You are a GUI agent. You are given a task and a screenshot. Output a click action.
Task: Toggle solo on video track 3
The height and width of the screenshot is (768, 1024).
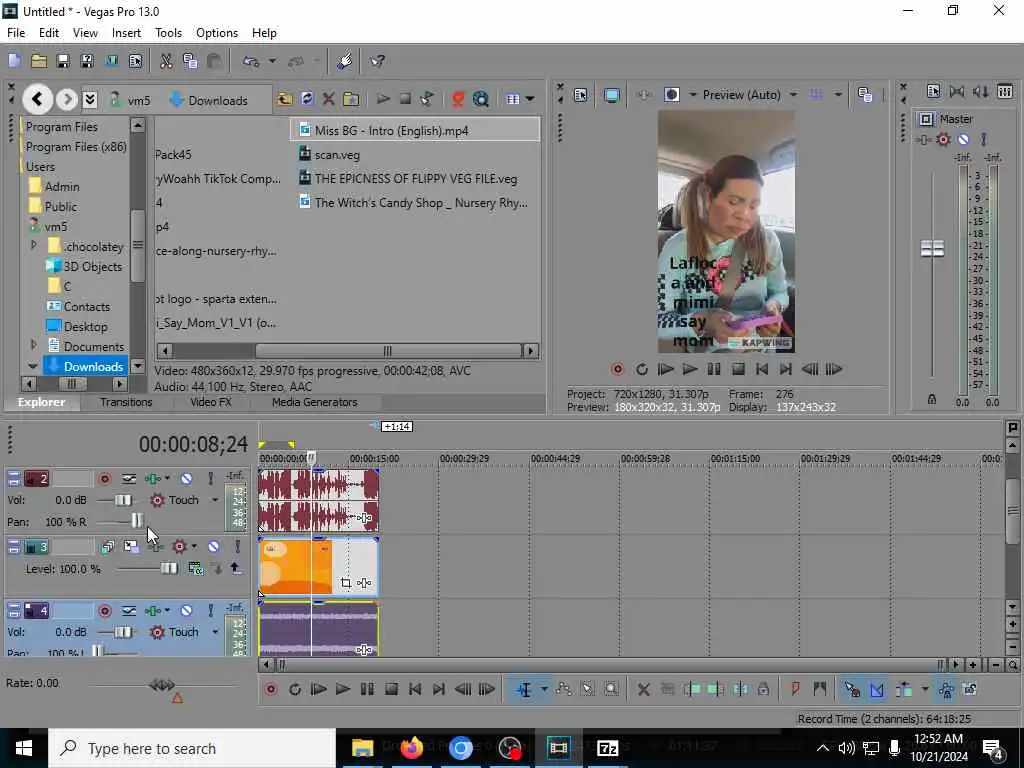(x=238, y=546)
